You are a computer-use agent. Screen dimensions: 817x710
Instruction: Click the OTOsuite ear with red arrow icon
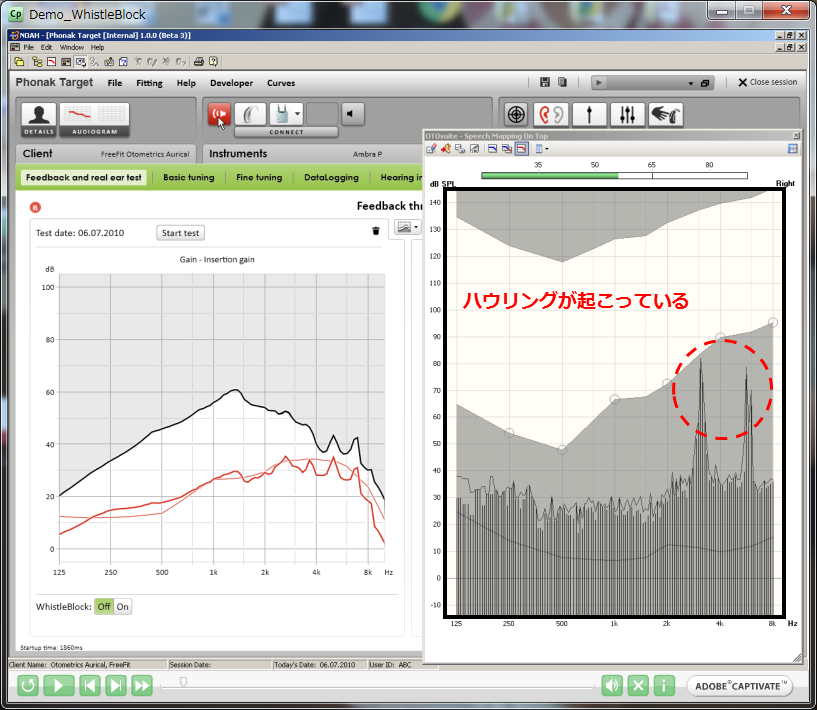[445, 149]
